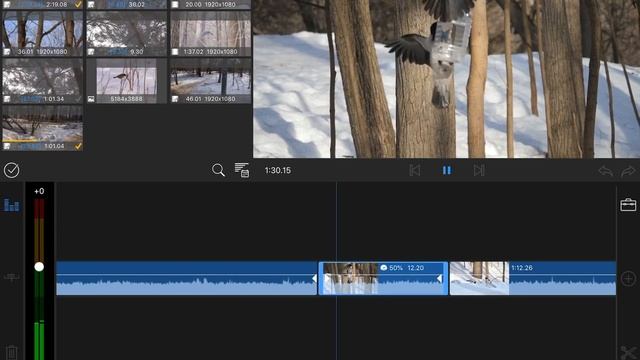Image resolution: width=640 pixels, height=360 pixels.
Task: Tap the speed icon on the 50% clip
Action: (x=384, y=268)
